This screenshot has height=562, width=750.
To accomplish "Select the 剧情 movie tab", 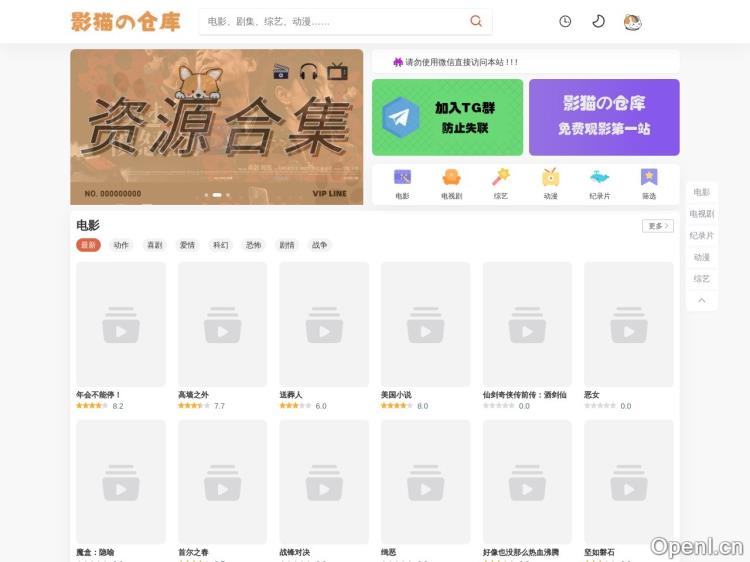I will [x=287, y=245].
